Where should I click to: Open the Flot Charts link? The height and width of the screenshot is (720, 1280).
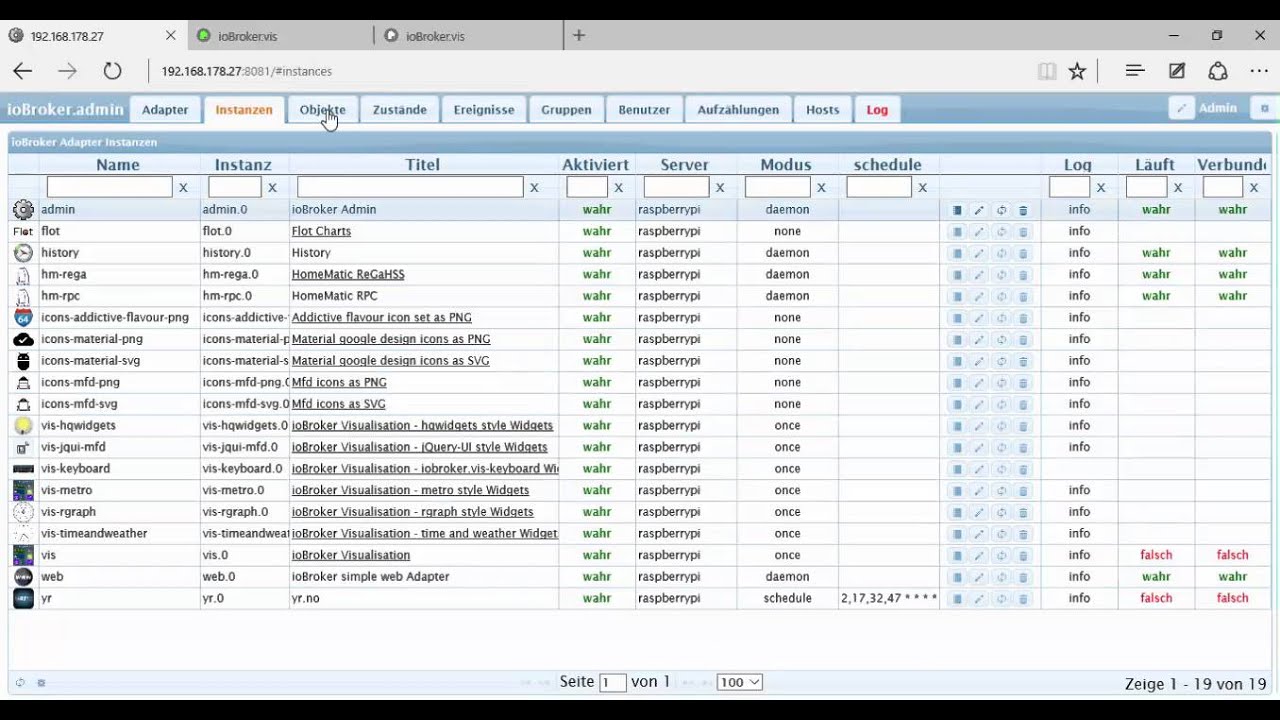click(321, 231)
